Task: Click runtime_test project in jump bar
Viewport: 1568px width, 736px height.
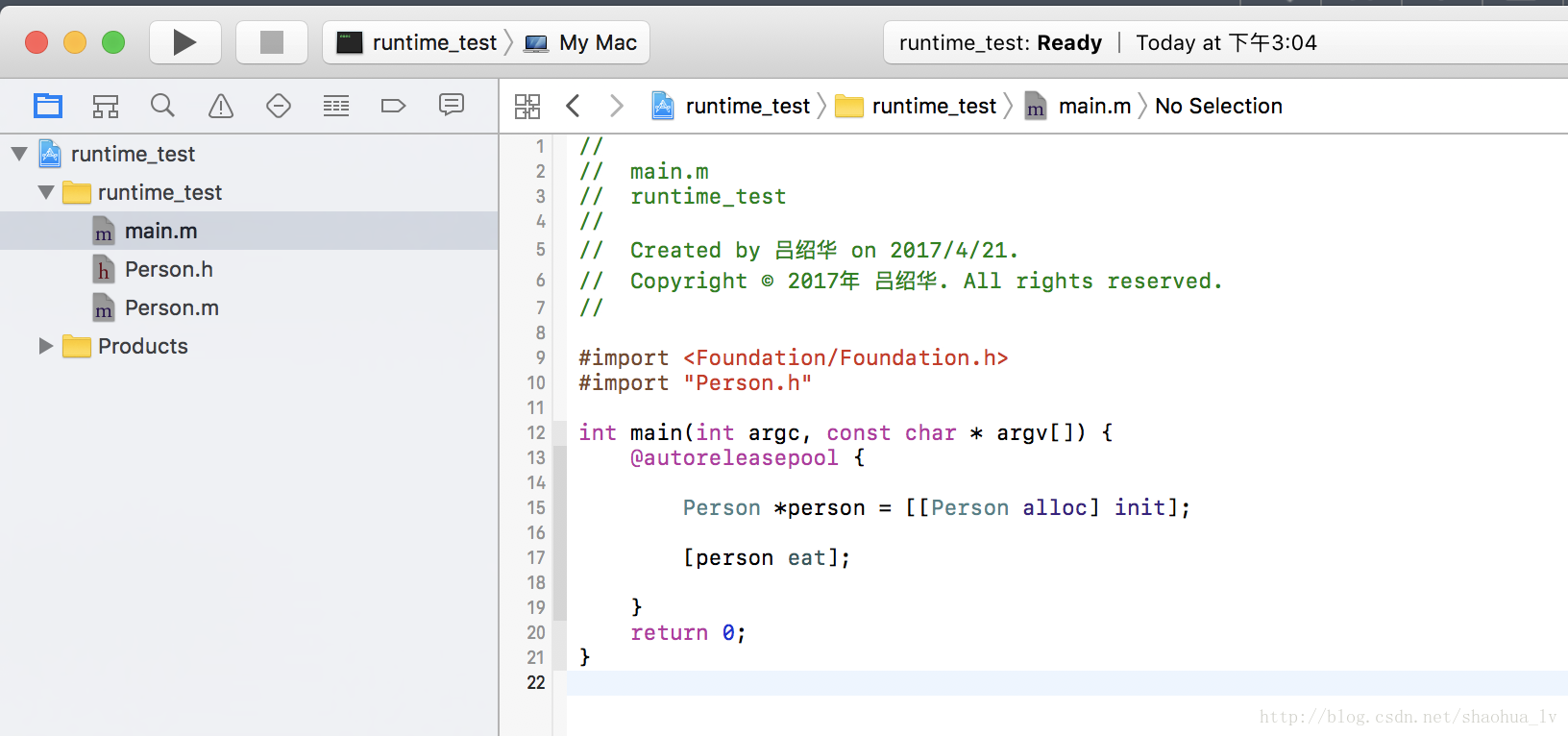Action: point(731,106)
